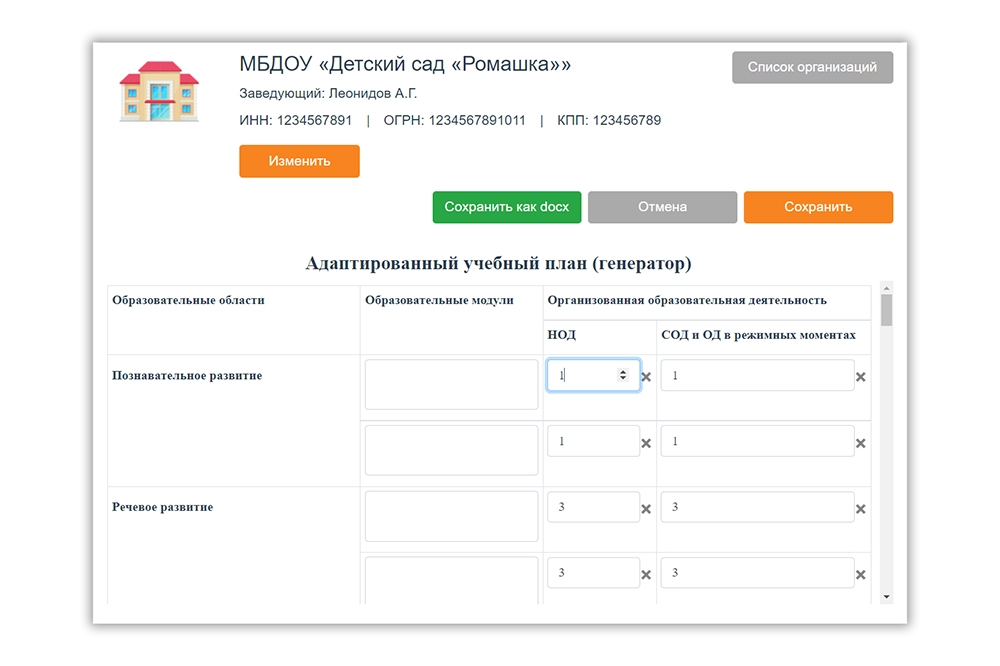This screenshot has width=1000, height=666.
Task: Clear НОД value in first Познавательное развитие row
Action: 646,377
